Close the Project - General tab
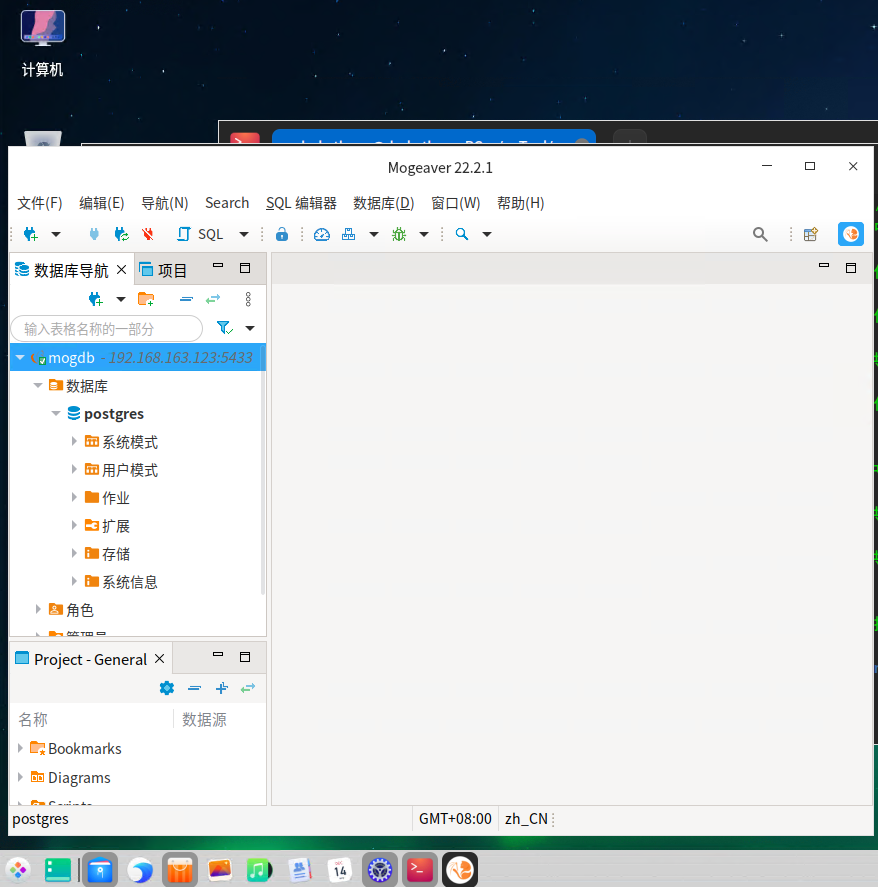This screenshot has width=878, height=887. coord(160,659)
